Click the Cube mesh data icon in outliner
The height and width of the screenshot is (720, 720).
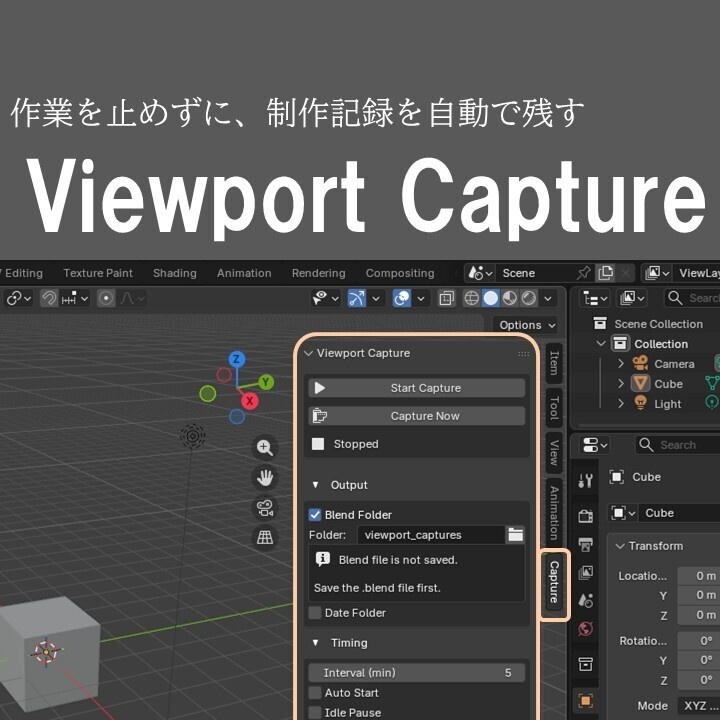point(711,382)
